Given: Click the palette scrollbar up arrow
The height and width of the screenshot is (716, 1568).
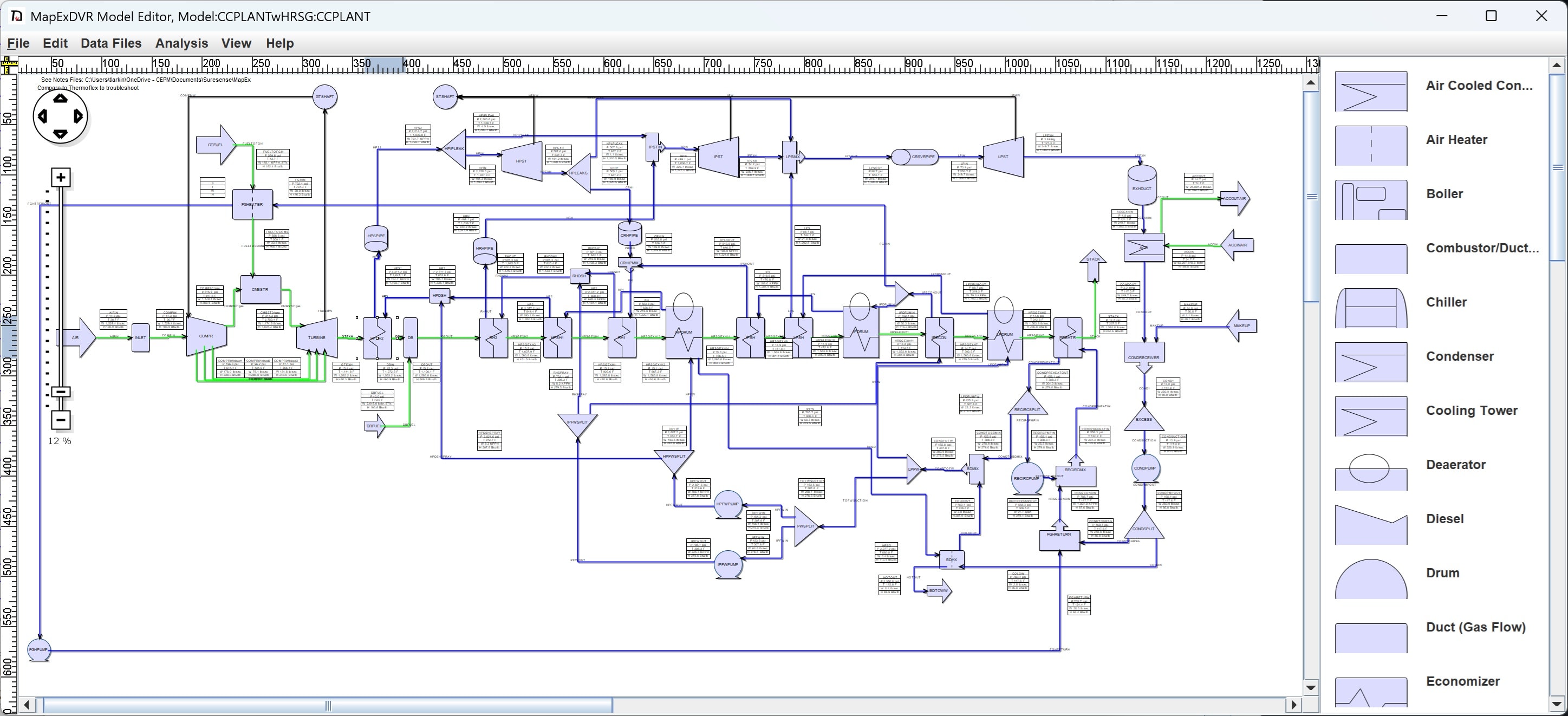Looking at the screenshot, I should (1558, 65).
